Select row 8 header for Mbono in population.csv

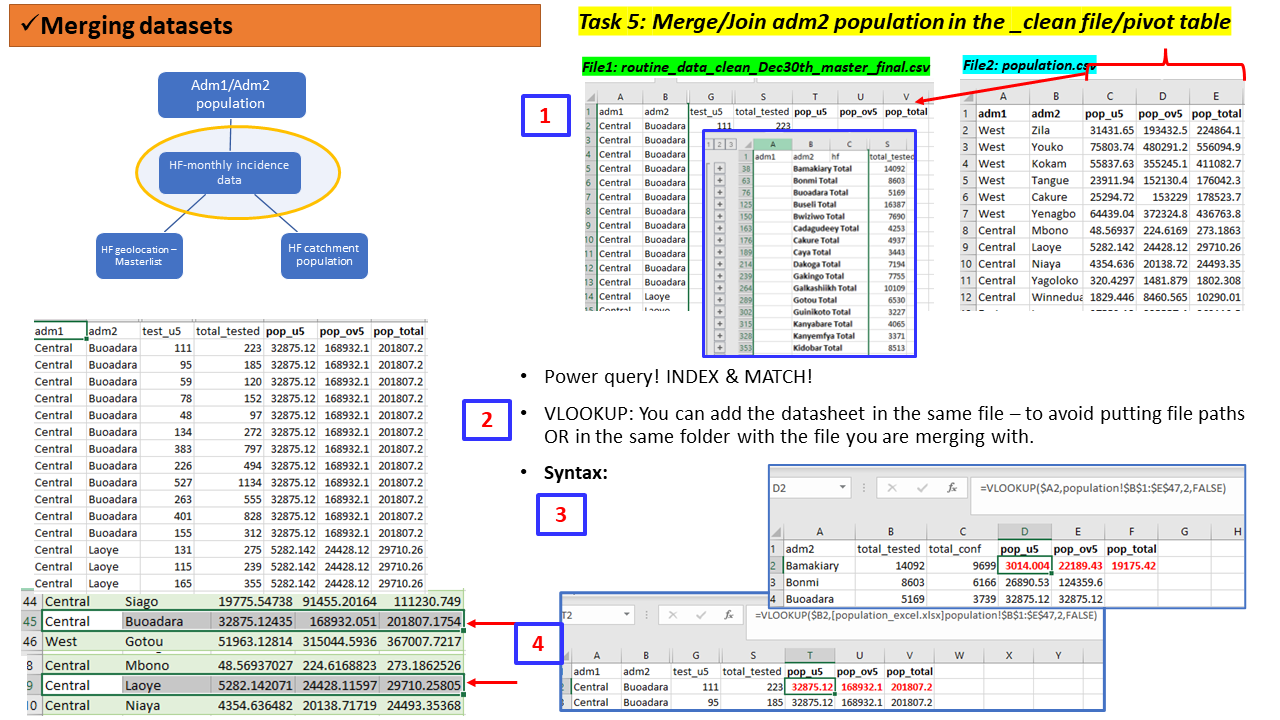click(965, 230)
